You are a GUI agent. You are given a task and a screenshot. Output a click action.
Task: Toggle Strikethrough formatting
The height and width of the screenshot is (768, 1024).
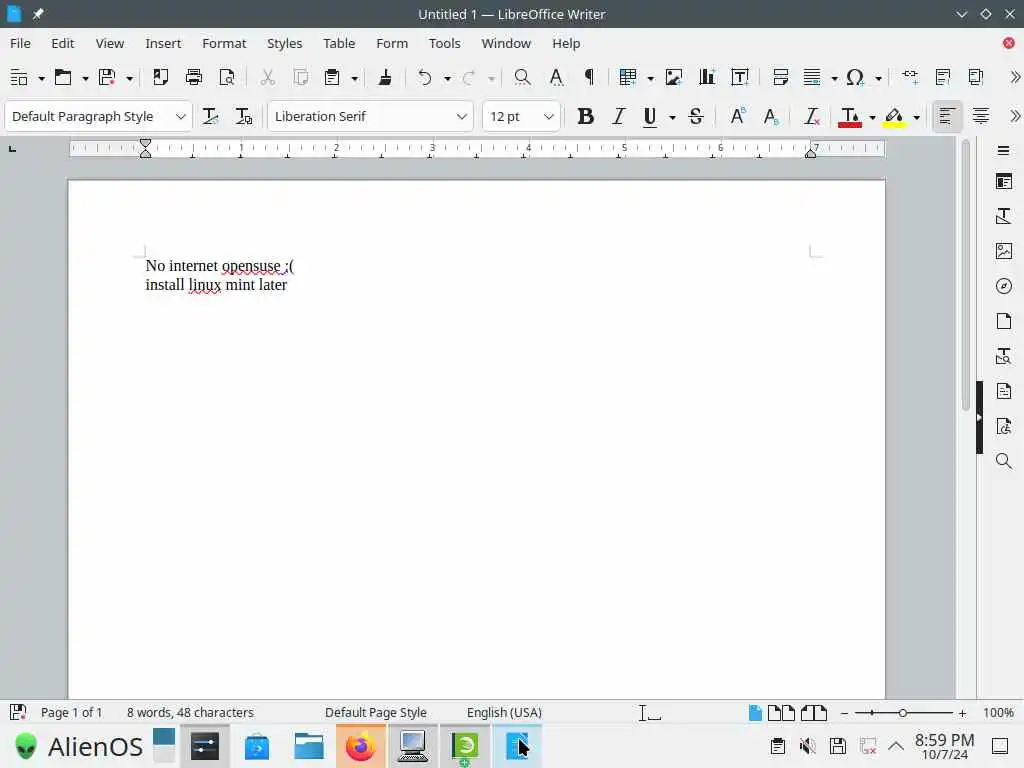click(x=696, y=117)
